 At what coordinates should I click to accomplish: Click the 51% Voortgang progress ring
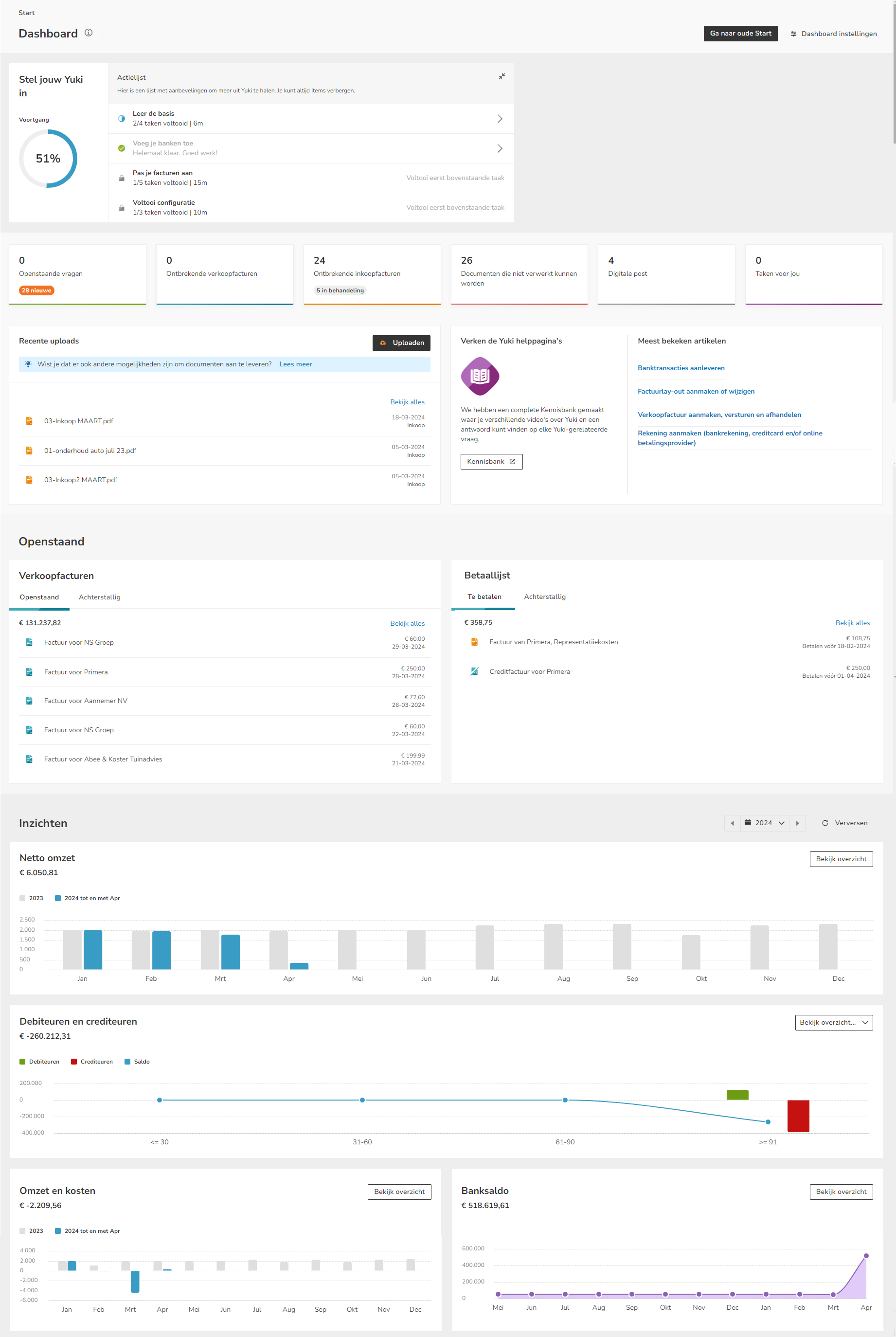(x=48, y=159)
